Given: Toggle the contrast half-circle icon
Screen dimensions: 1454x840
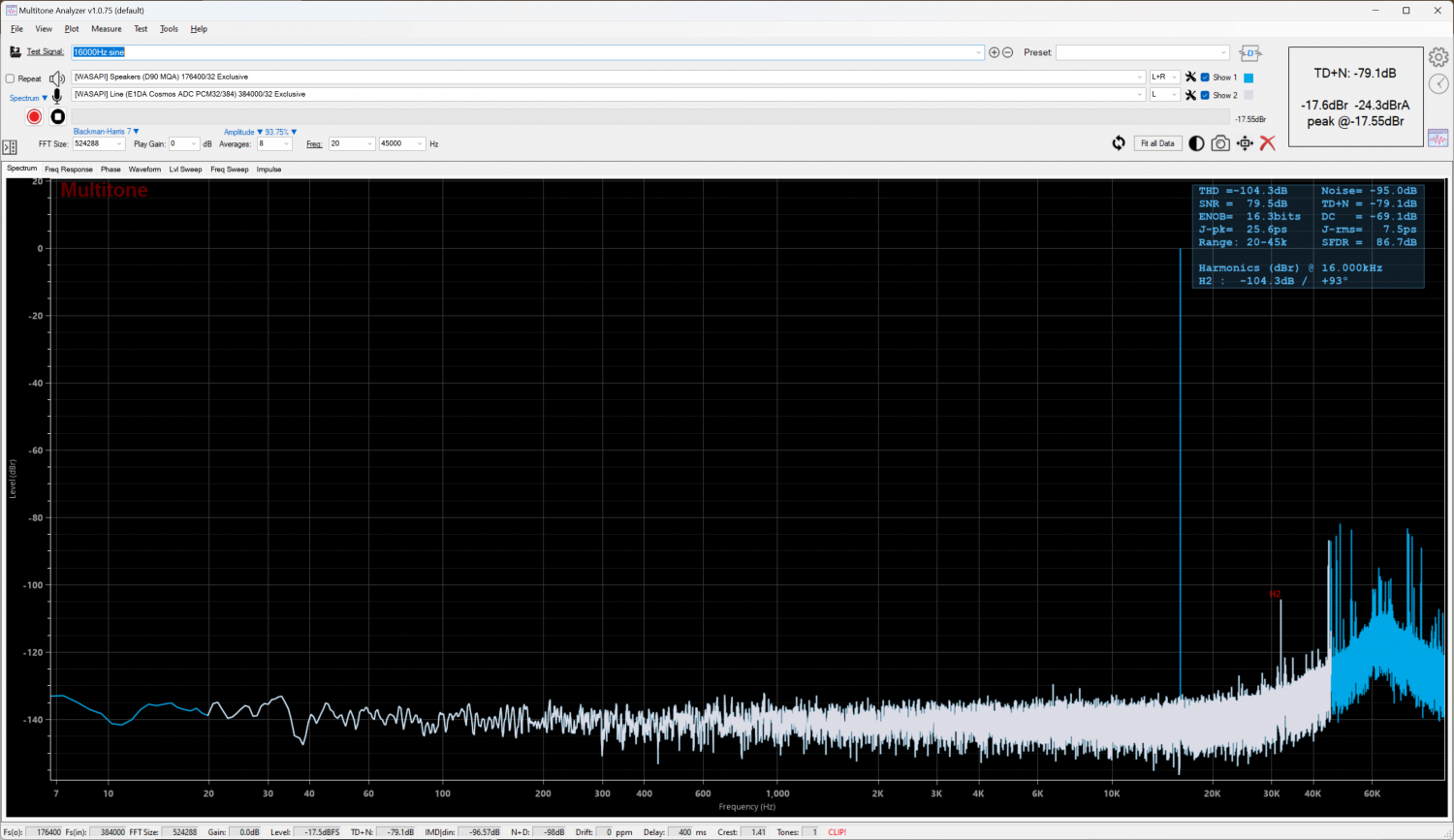Looking at the screenshot, I should 1196,143.
